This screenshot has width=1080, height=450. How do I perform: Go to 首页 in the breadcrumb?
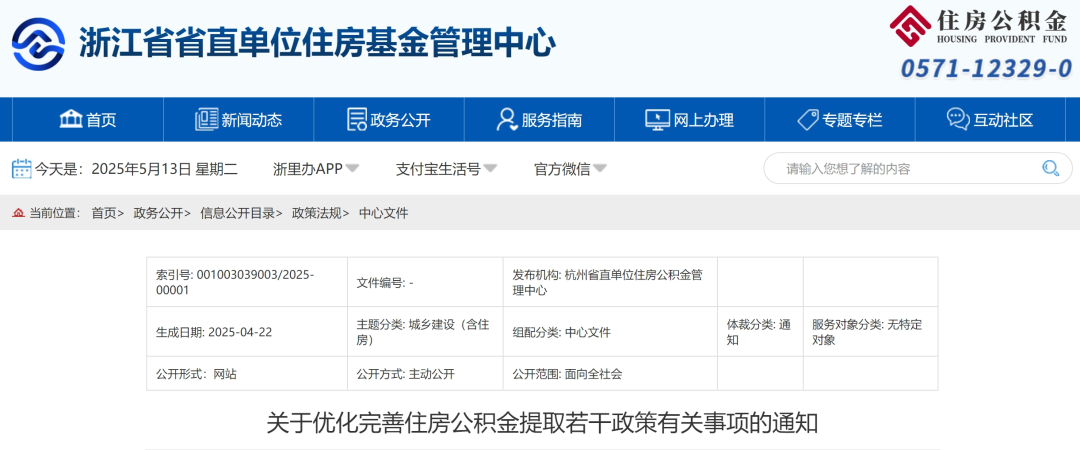point(104,213)
